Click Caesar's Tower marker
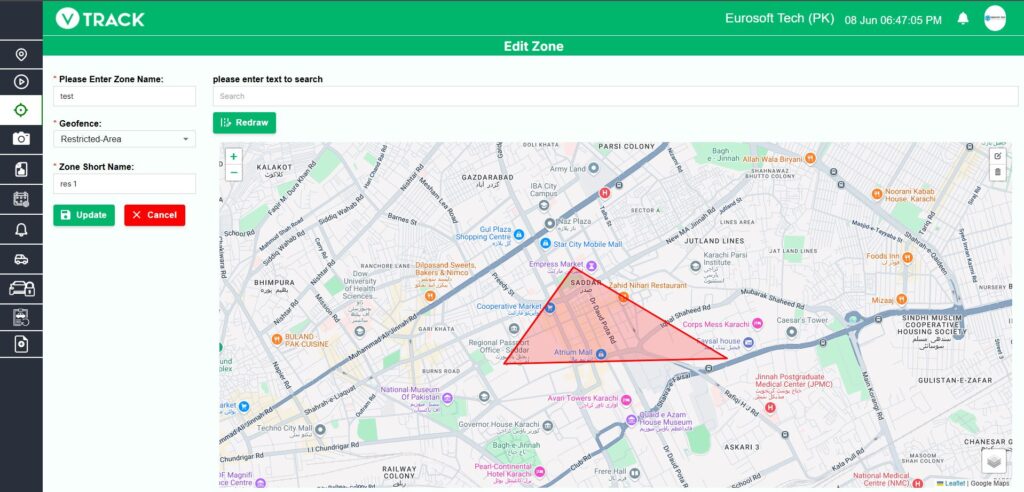Viewport: 1024px width, 492px height. coord(792,332)
